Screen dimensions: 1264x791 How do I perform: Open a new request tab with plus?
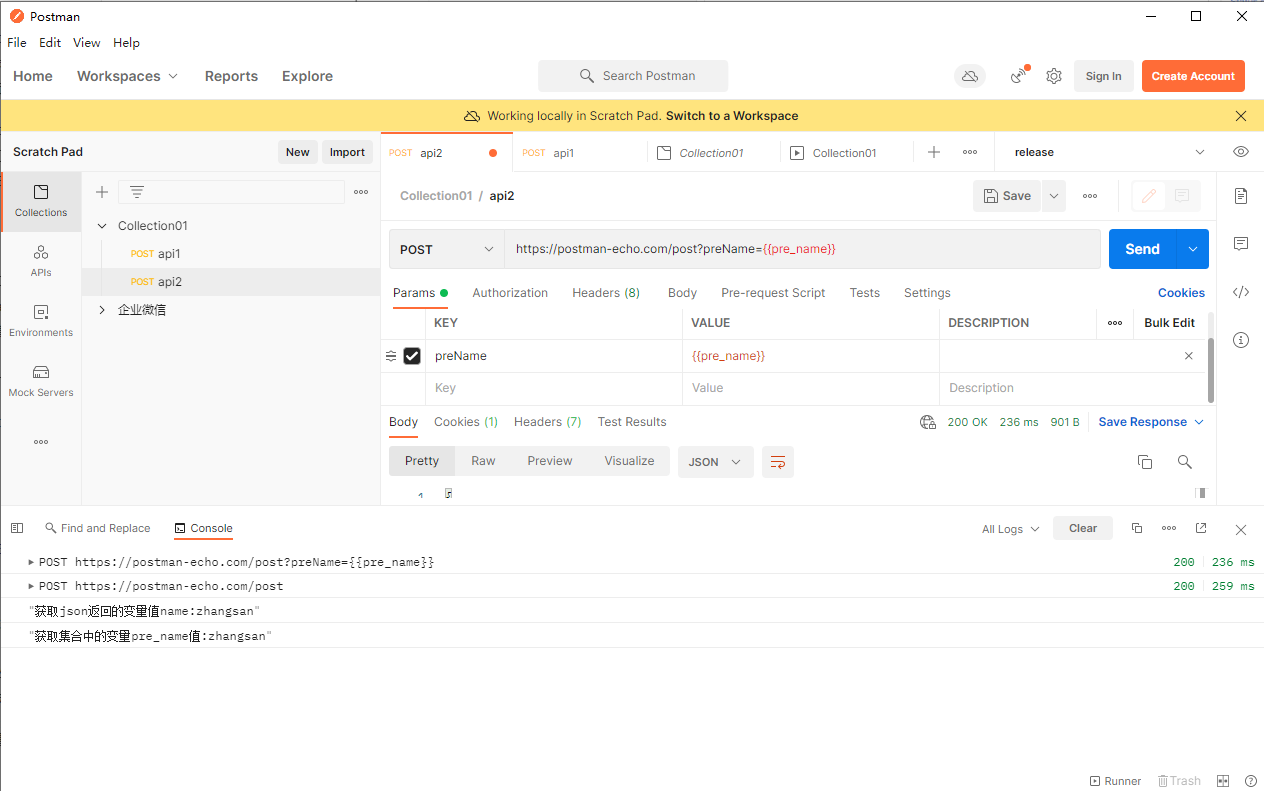(x=934, y=152)
